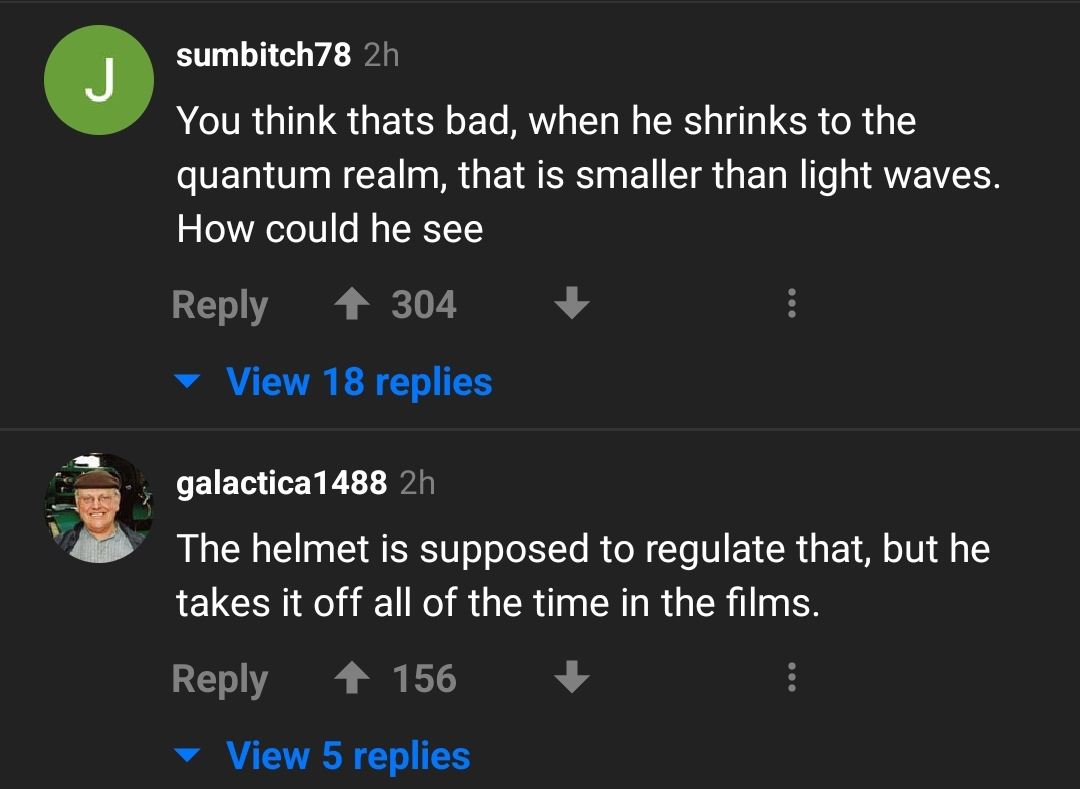This screenshot has height=789, width=1080.
Task: Open three-dot menu on sumbitch78's comment
Action: (791, 304)
